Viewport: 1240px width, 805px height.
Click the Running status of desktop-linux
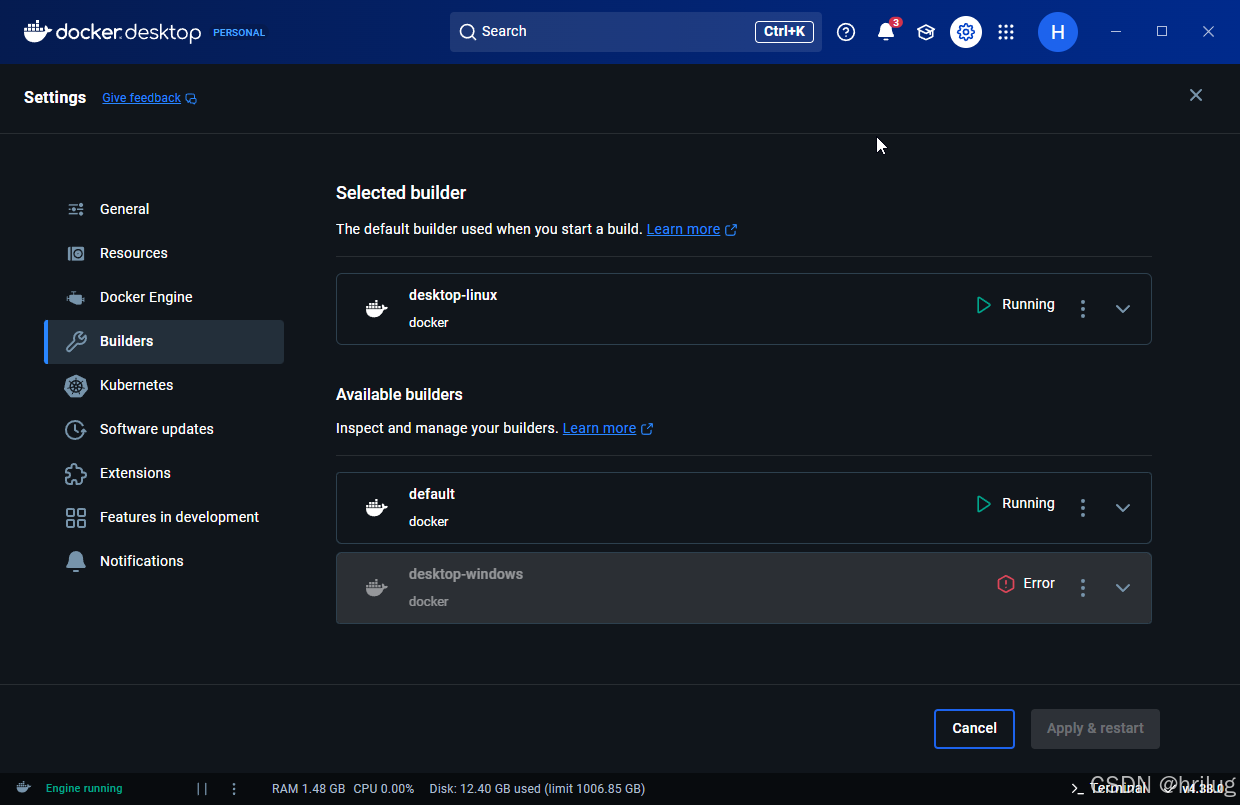1015,304
